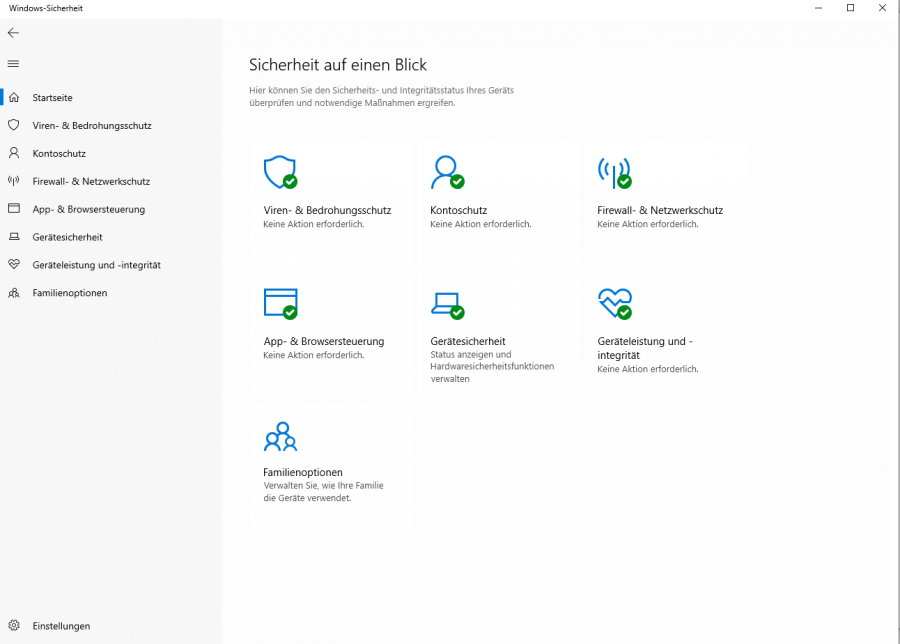
Task: Select Gerätesicherheit in the sidebar
Action: tap(67, 238)
